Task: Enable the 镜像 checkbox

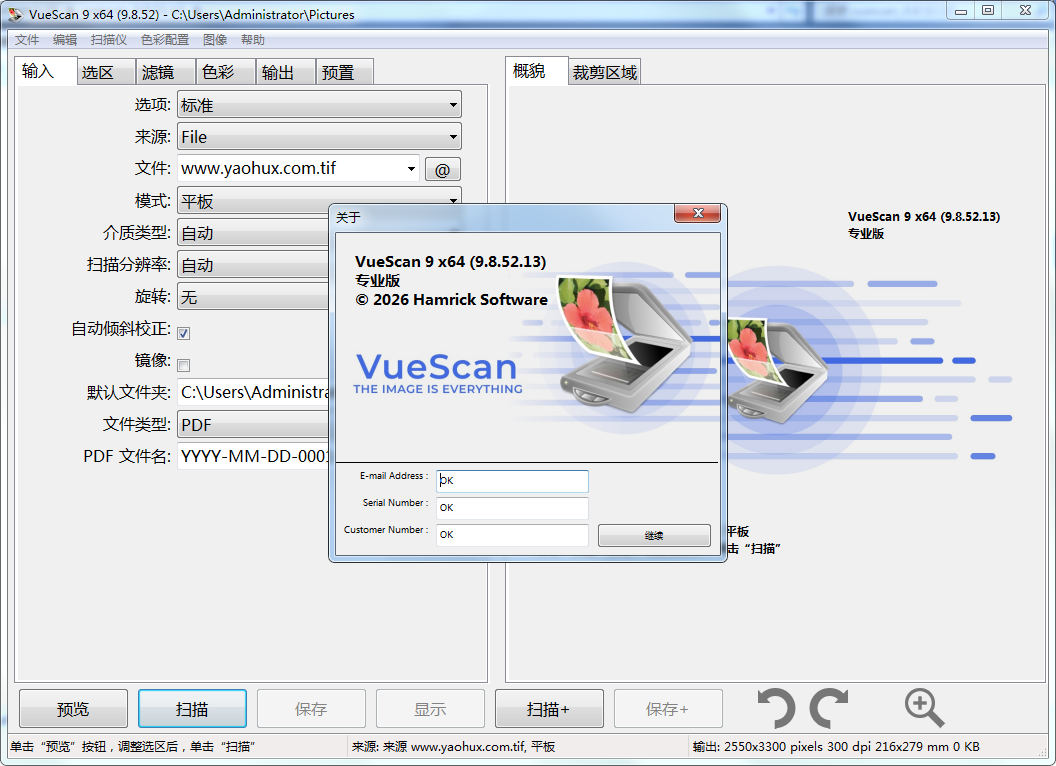Action: point(183,364)
